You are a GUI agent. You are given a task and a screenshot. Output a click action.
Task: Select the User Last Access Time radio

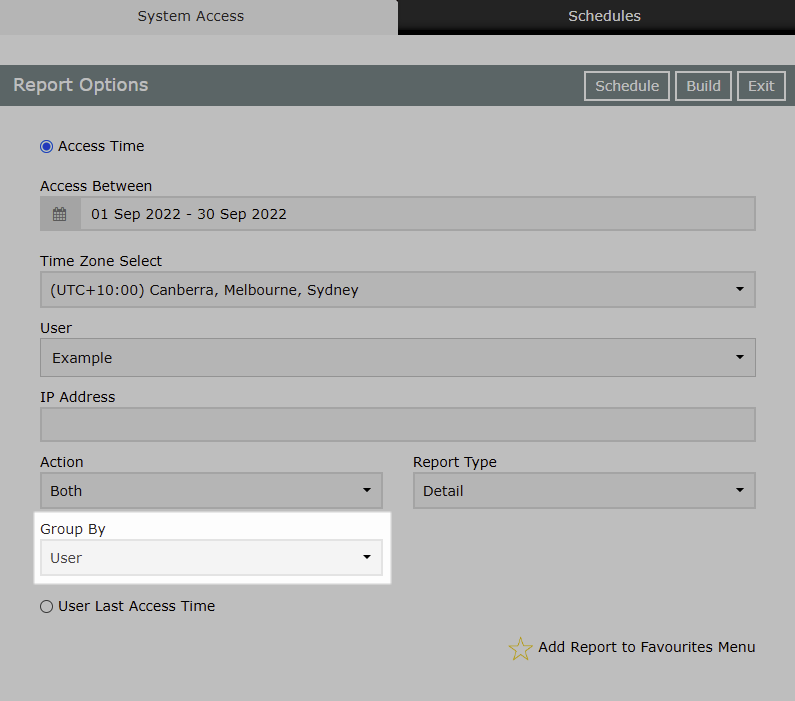(47, 606)
